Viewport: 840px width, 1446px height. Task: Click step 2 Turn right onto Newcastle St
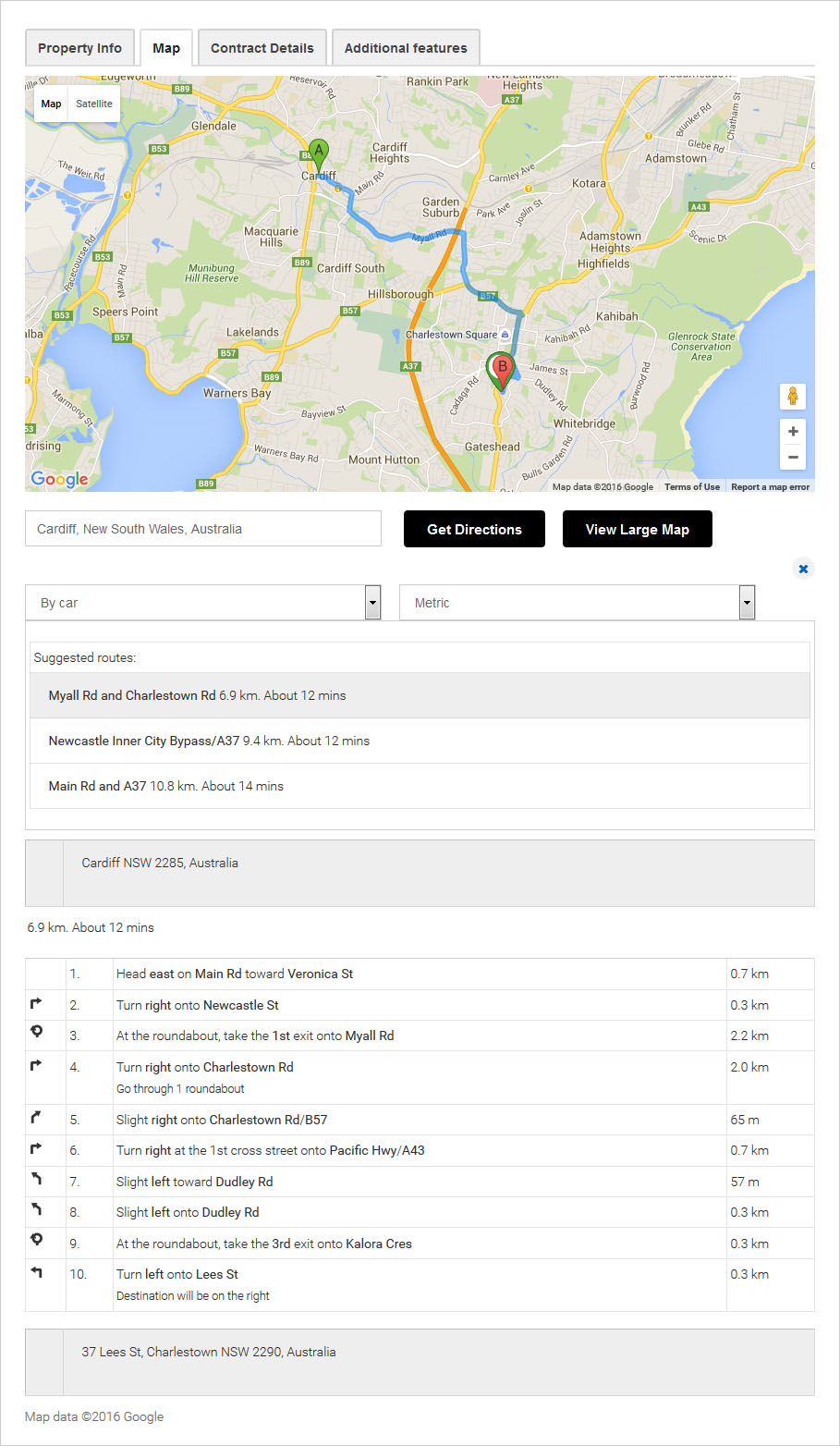point(420,1005)
